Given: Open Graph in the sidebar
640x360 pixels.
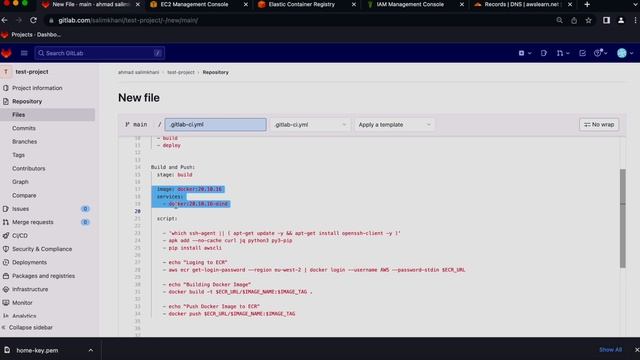Looking at the screenshot, I should point(20,182).
